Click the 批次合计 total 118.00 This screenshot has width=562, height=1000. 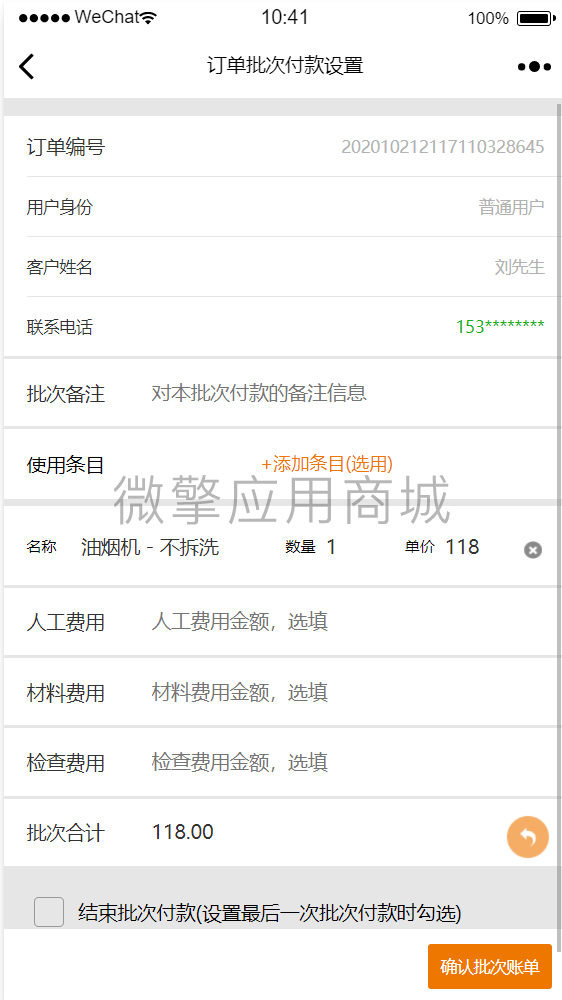pos(182,832)
